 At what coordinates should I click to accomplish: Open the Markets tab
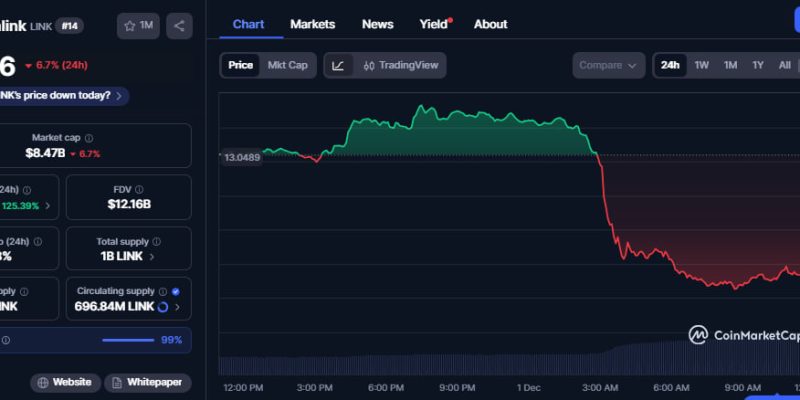click(x=312, y=24)
